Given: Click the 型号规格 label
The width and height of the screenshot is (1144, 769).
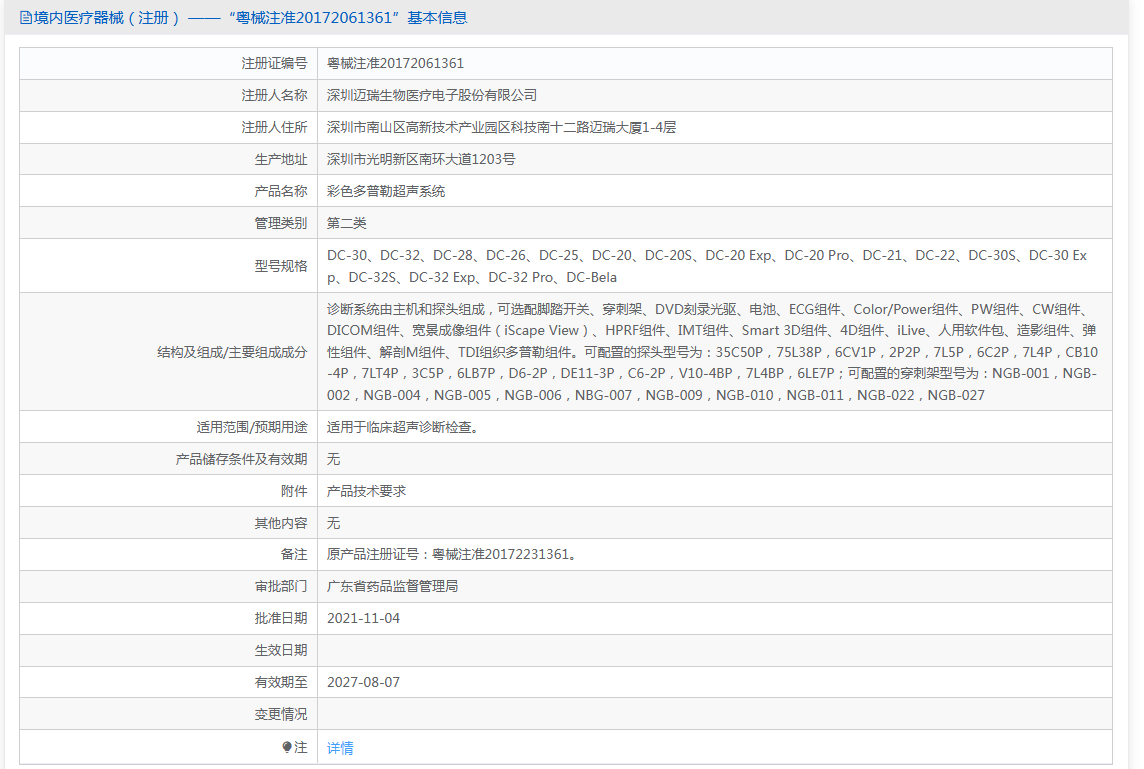Looking at the screenshot, I should click(281, 266).
